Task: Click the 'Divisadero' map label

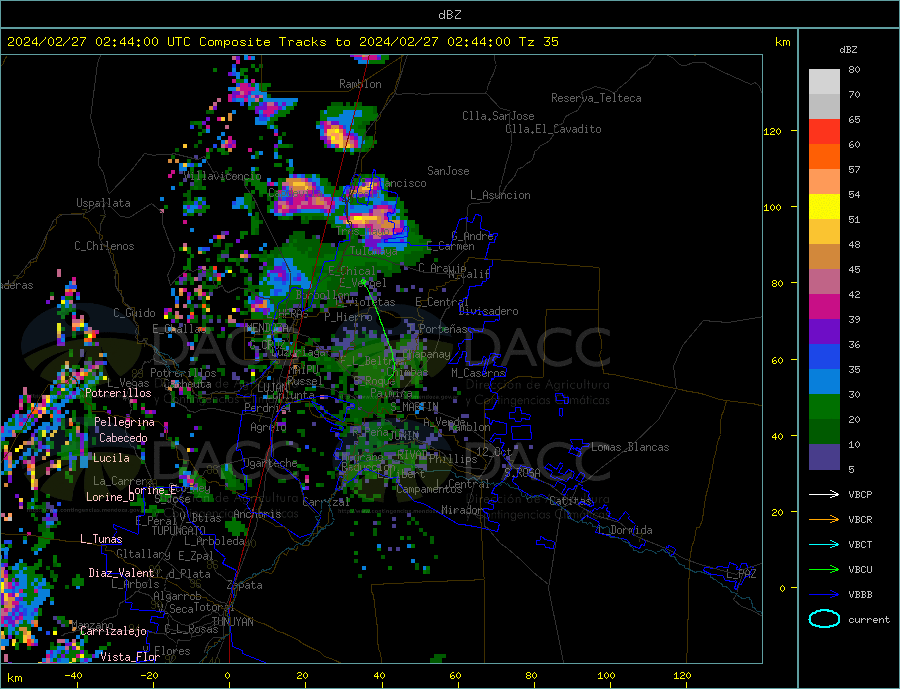Action: [488, 311]
